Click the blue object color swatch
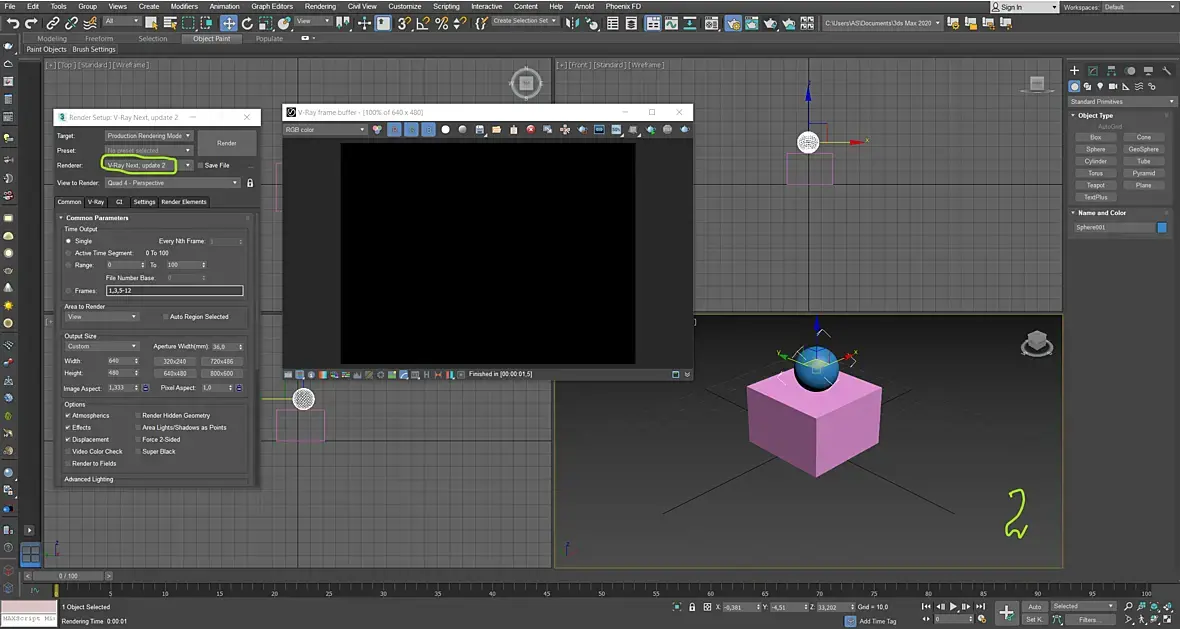The width and height of the screenshot is (1180, 629). coord(1162,228)
